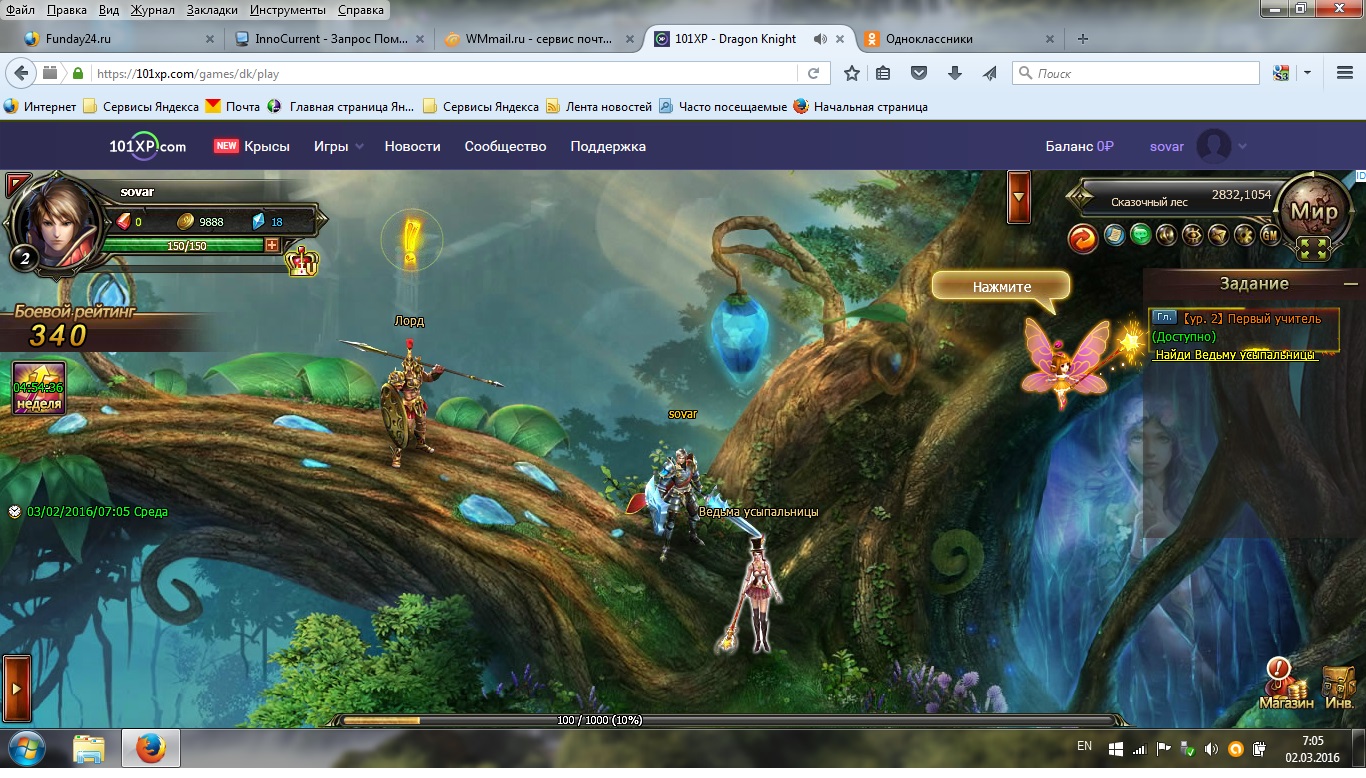
Task: Open the blue scroll icon near minimap
Action: pyautogui.click(x=1114, y=236)
